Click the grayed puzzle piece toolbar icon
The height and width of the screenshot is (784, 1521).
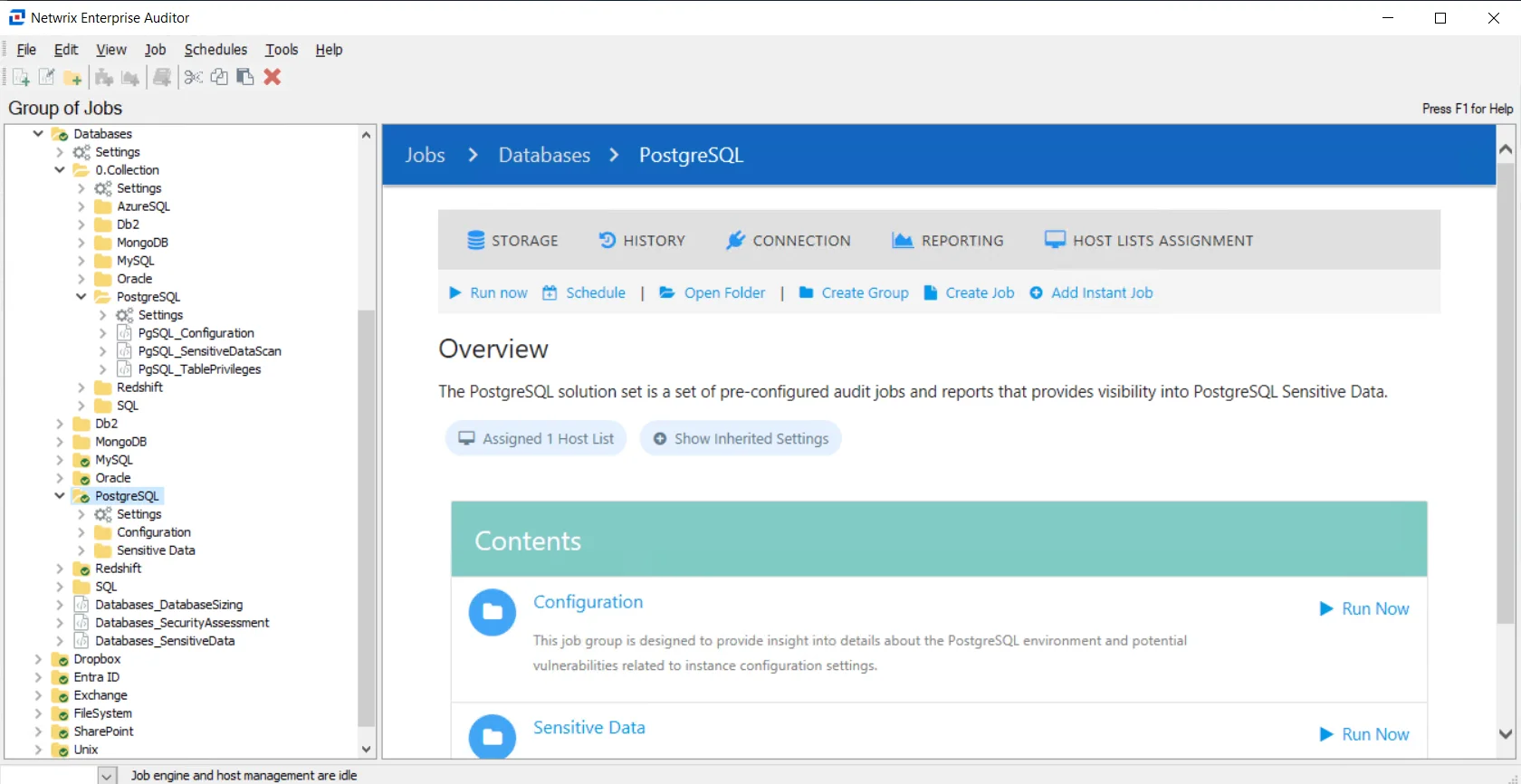coord(104,77)
